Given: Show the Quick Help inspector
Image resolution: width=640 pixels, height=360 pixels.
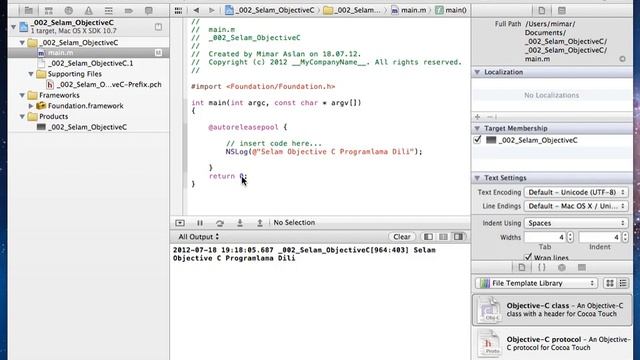Looking at the screenshot, I should coord(562,11).
